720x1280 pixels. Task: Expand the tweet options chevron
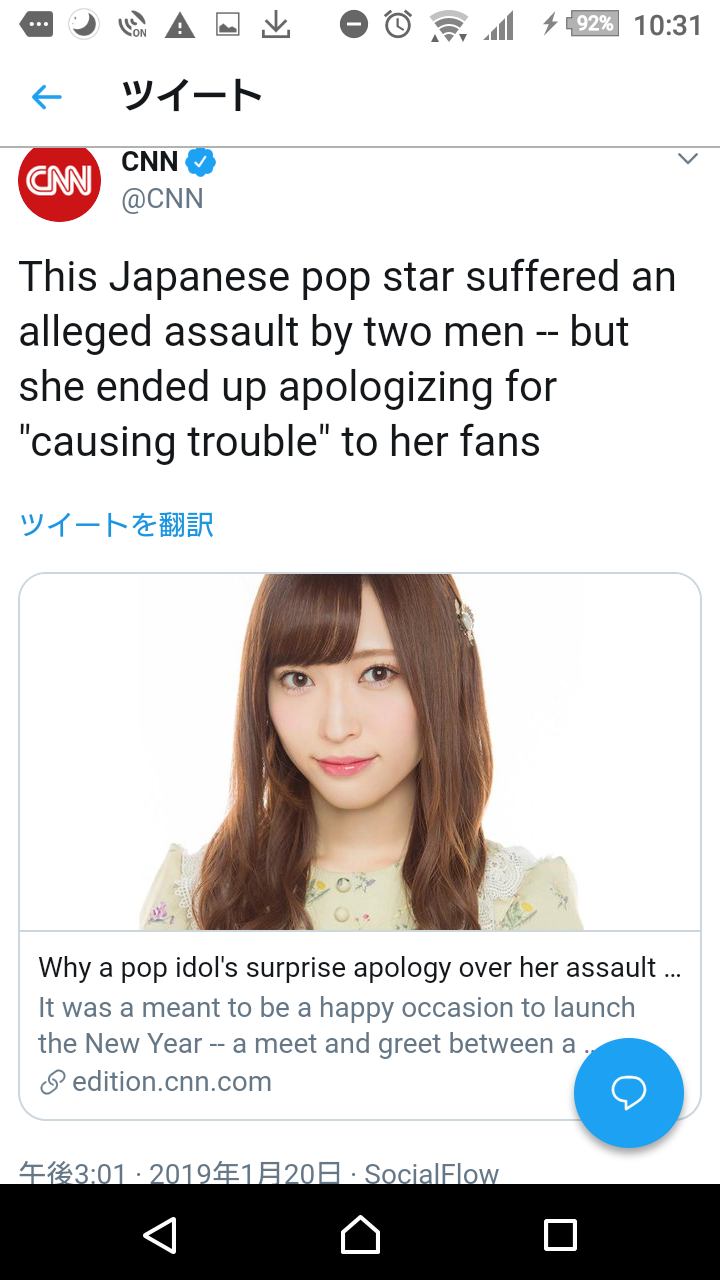click(x=687, y=160)
